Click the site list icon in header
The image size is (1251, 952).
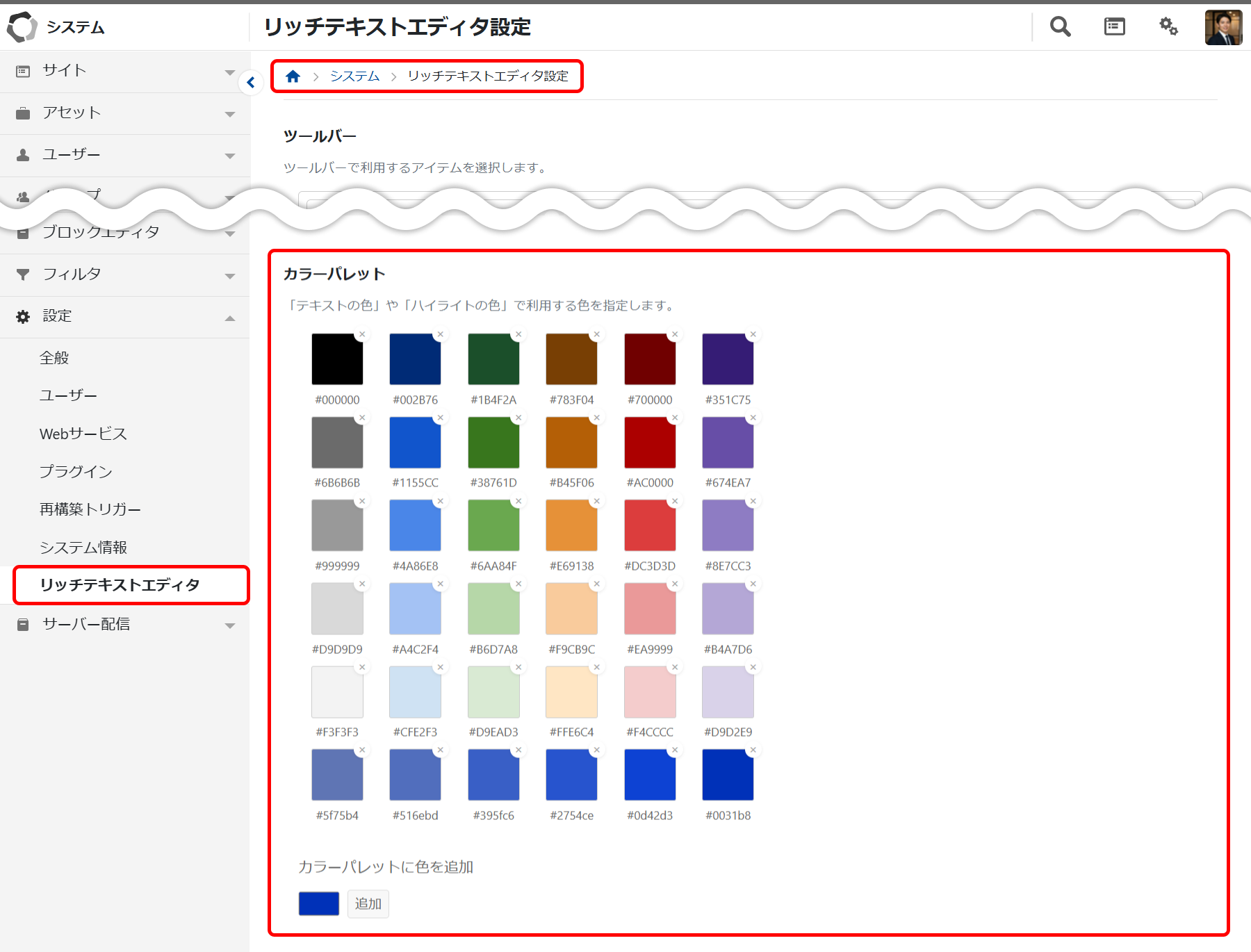(1114, 27)
